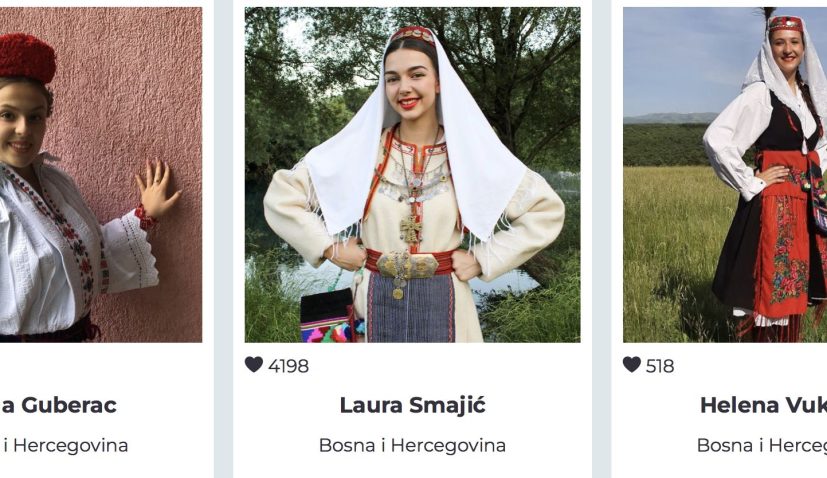Like Laura Smajić with the heart icon
This screenshot has height=478, width=827.
click(254, 365)
